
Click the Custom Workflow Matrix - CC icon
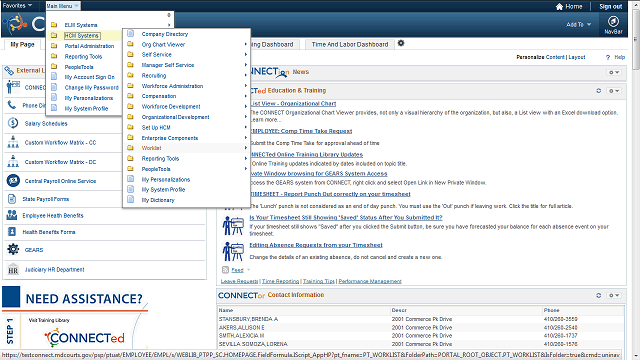(13, 142)
